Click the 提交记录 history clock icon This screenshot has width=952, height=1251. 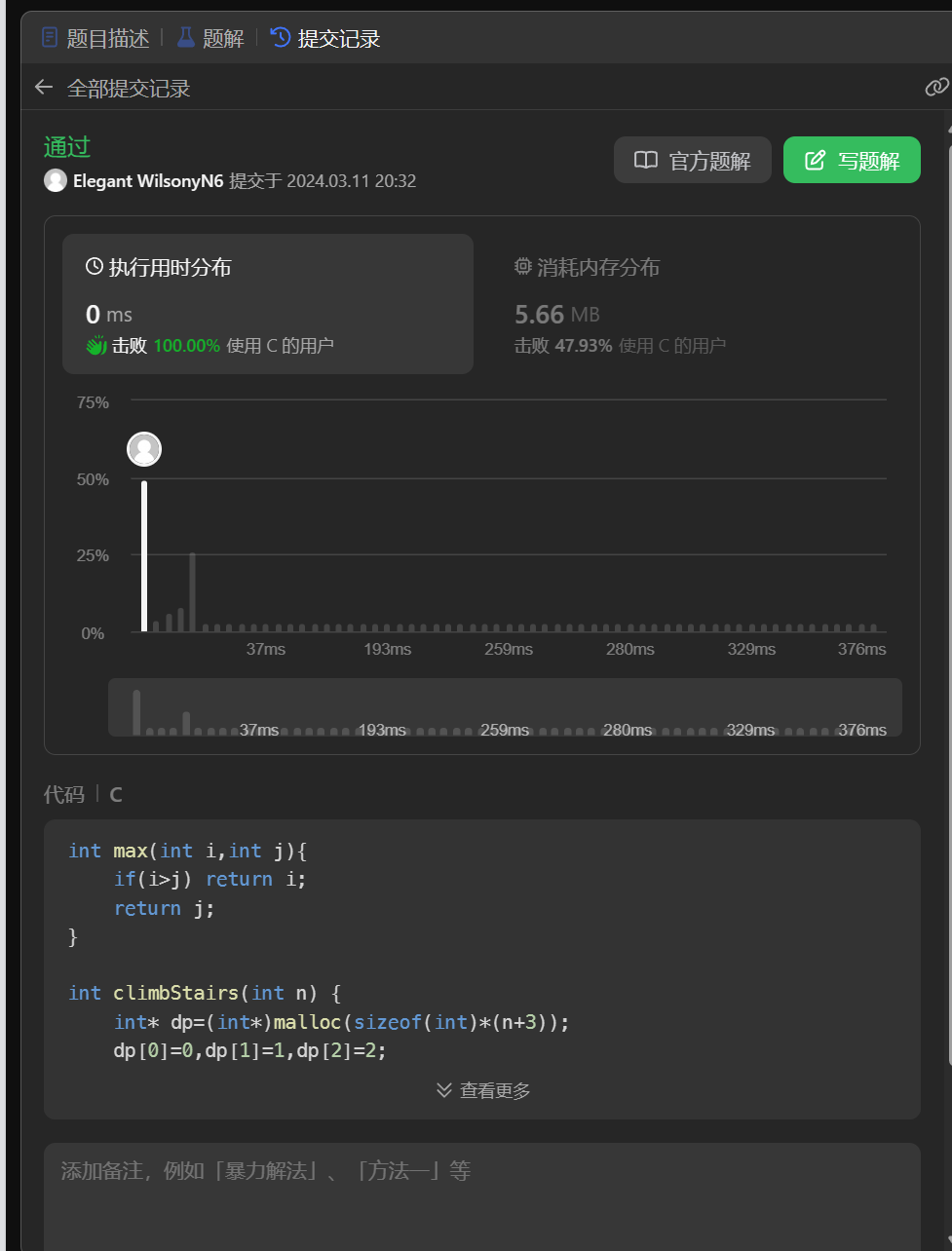(281, 38)
